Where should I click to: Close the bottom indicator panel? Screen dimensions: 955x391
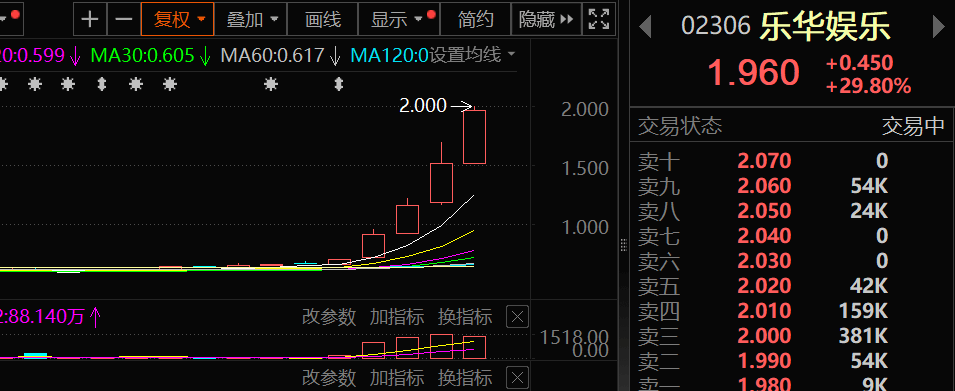(518, 377)
